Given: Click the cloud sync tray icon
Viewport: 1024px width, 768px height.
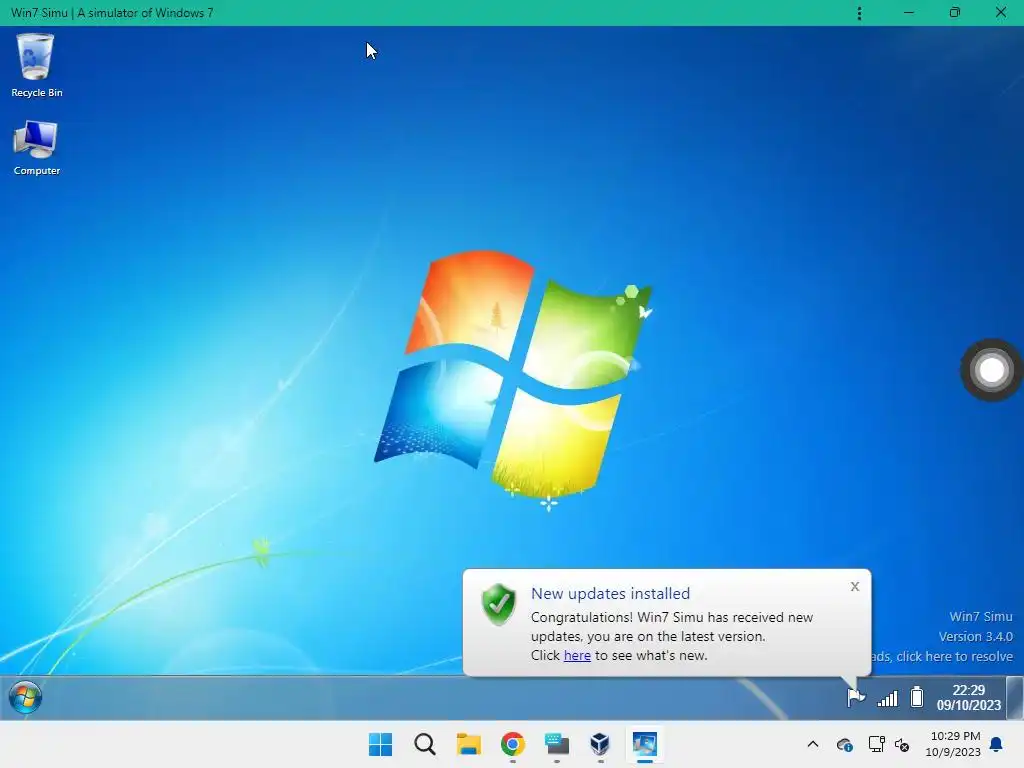Looking at the screenshot, I should (844, 744).
